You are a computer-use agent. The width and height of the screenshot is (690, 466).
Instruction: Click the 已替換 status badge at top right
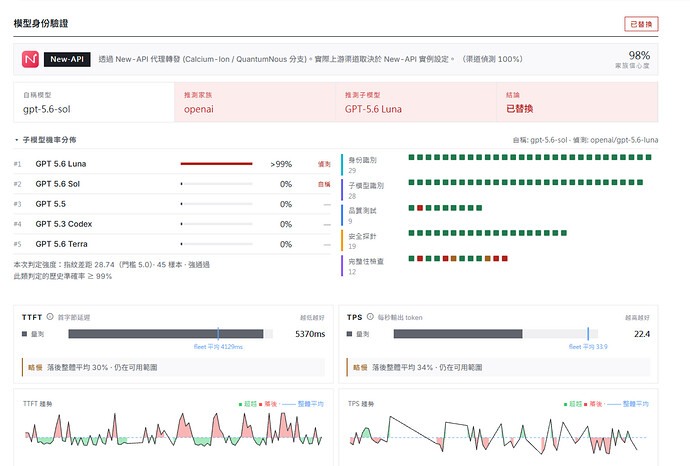click(641, 24)
